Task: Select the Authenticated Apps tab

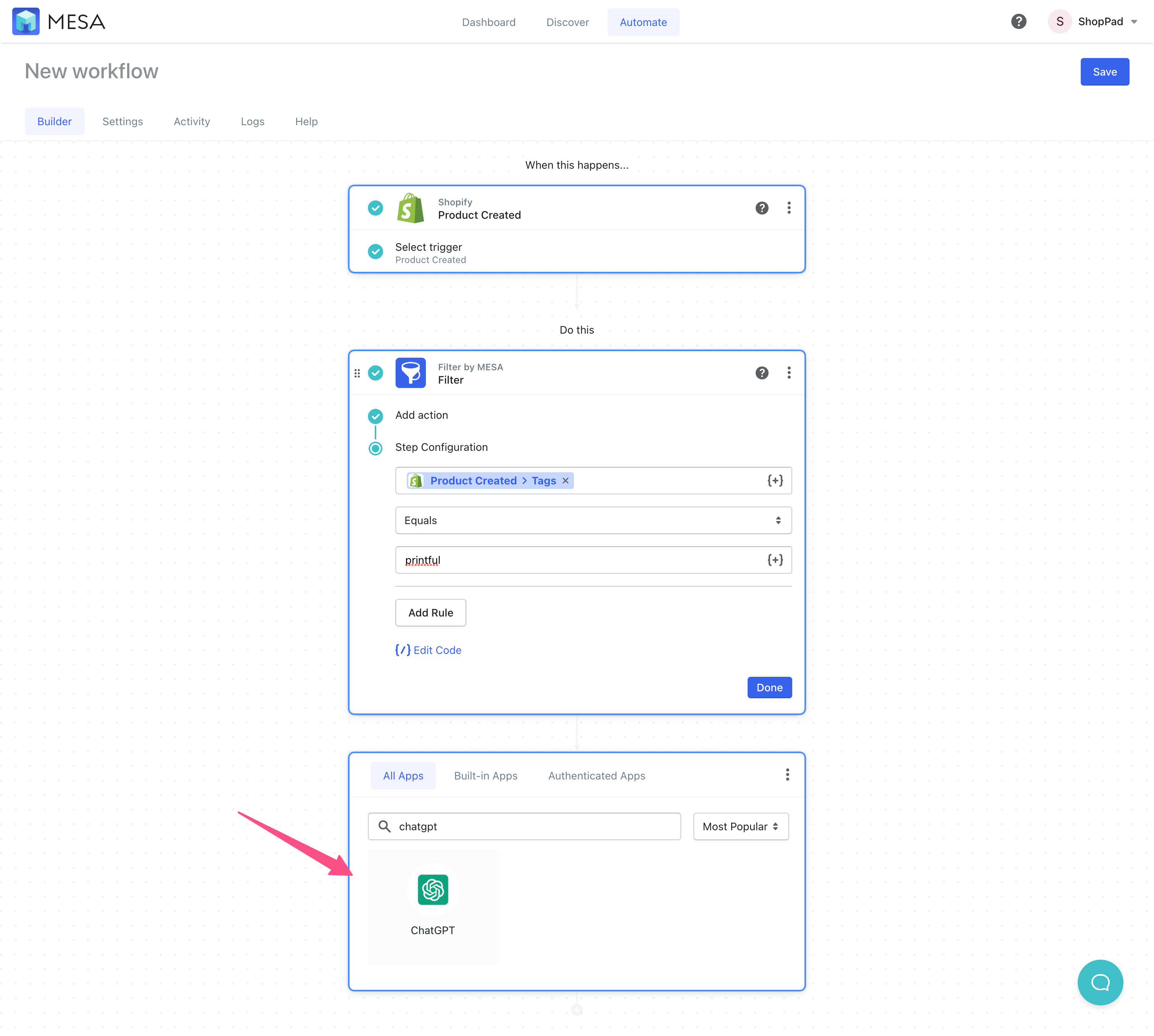Action: pos(596,776)
